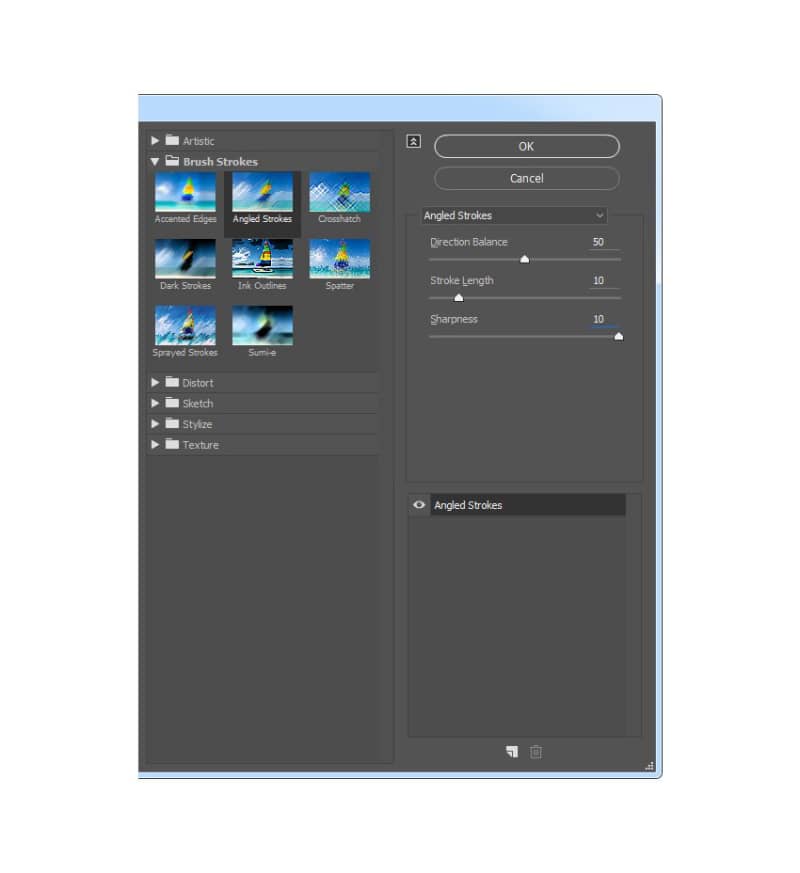The height and width of the screenshot is (873, 800).
Task: Expand the Sketch filter category
Action: [155, 403]
